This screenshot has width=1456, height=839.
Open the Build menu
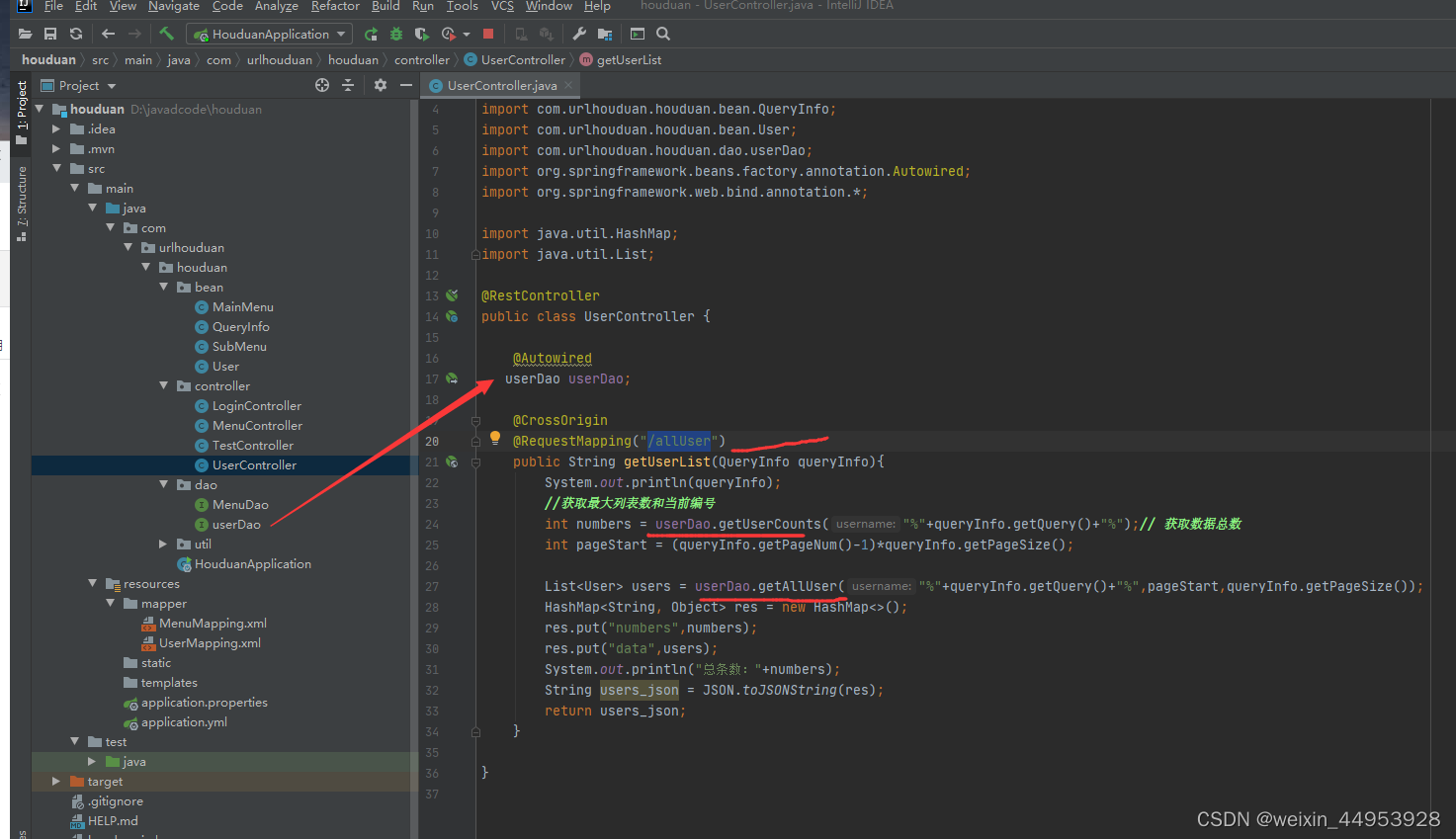pos(385,6)
